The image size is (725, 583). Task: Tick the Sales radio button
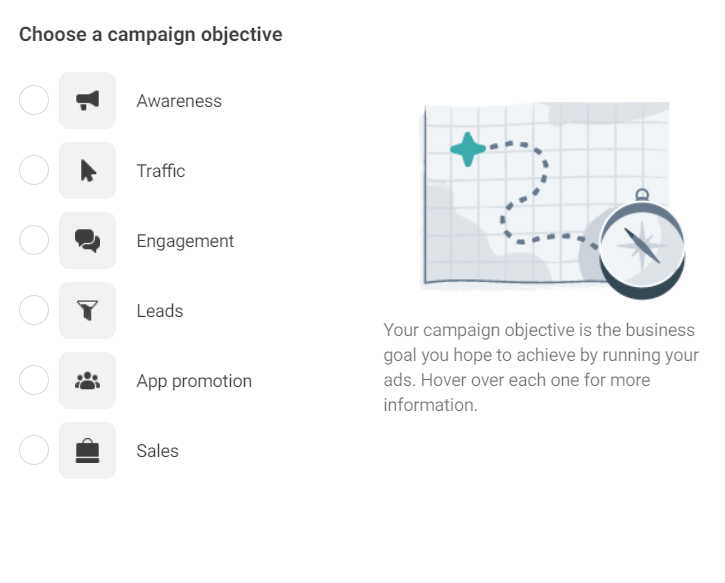[34, 451]
